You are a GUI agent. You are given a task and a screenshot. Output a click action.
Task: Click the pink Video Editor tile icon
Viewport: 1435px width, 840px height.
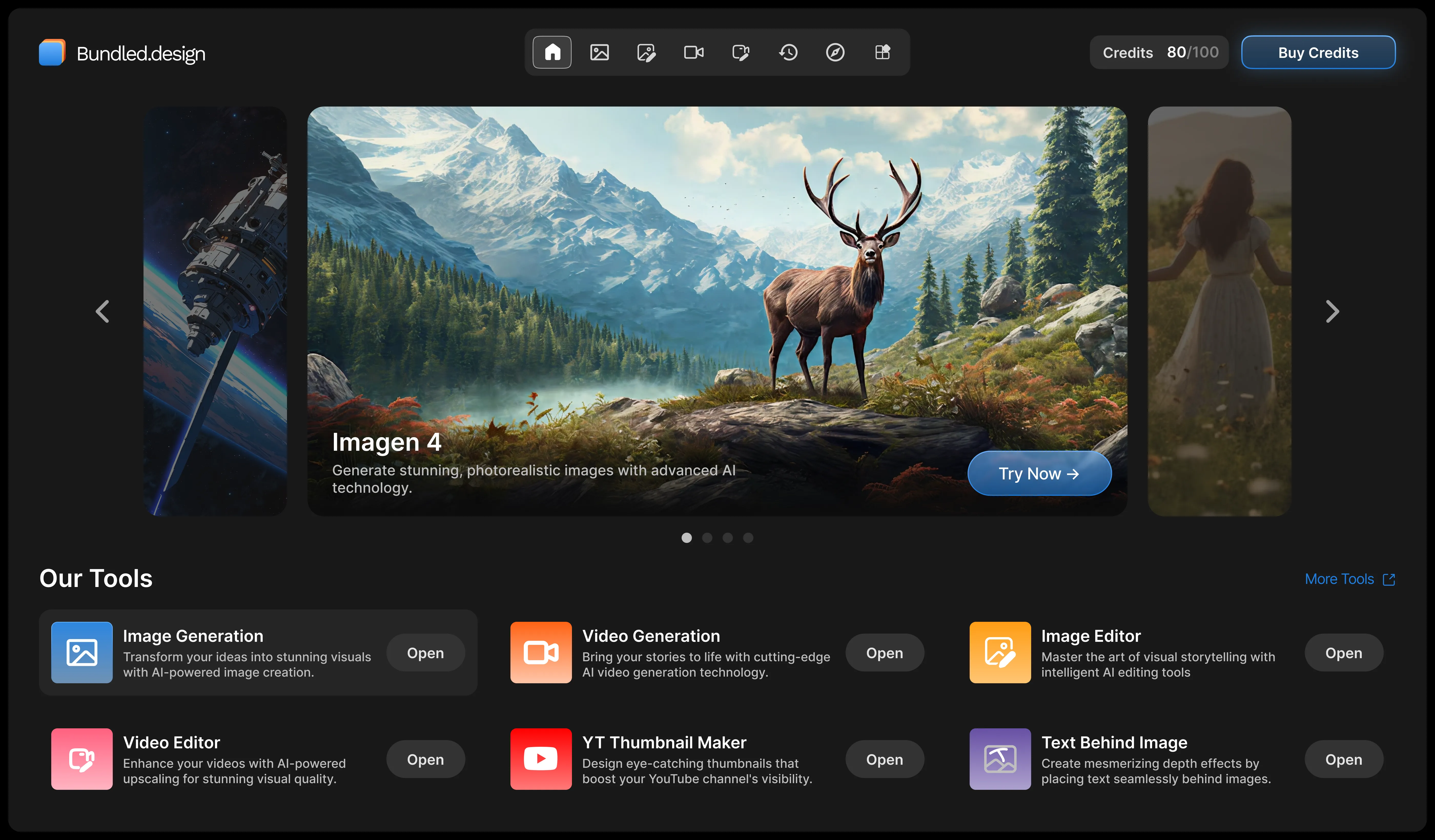(x=82, y=759)
